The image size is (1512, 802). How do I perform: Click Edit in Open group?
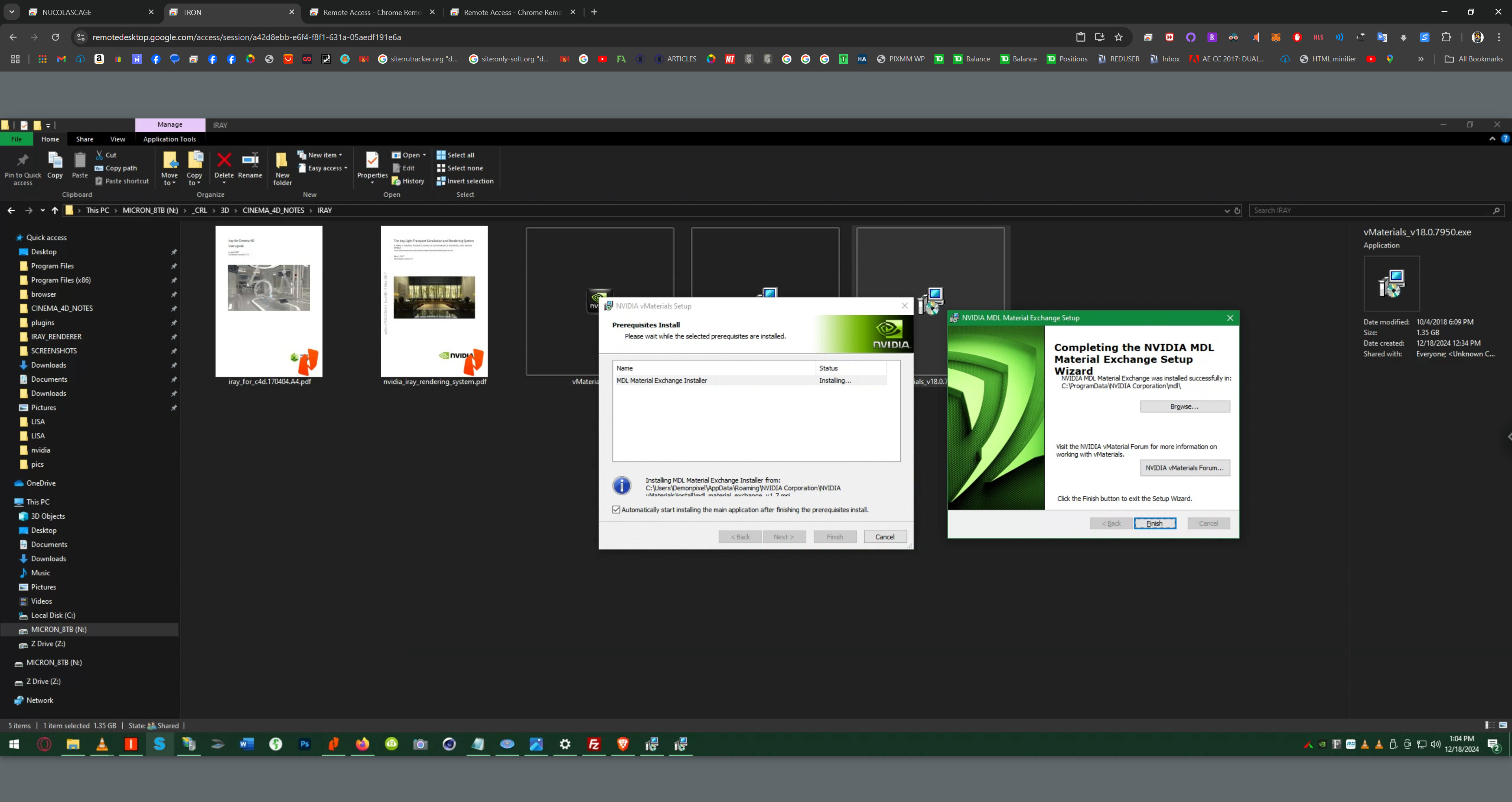(x=404, y=168)
